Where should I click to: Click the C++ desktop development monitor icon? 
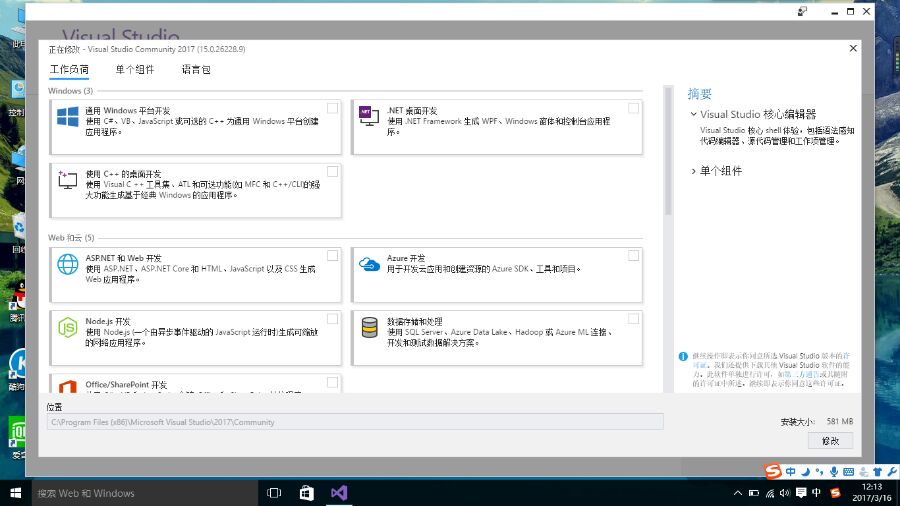(x=67, y=180)
